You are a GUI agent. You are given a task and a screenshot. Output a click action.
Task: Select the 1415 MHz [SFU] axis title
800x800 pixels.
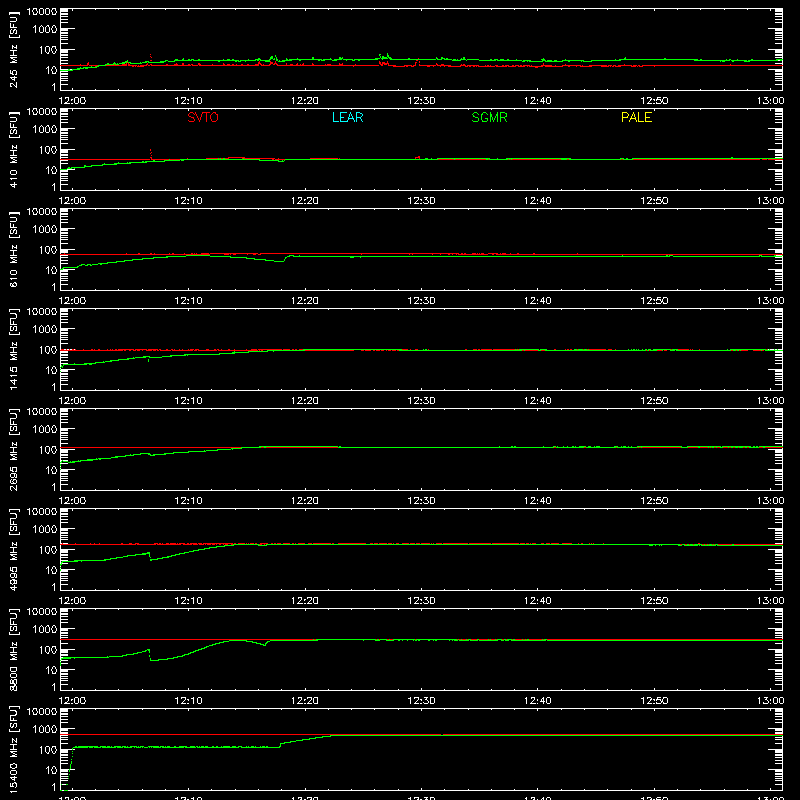(13, 349)
